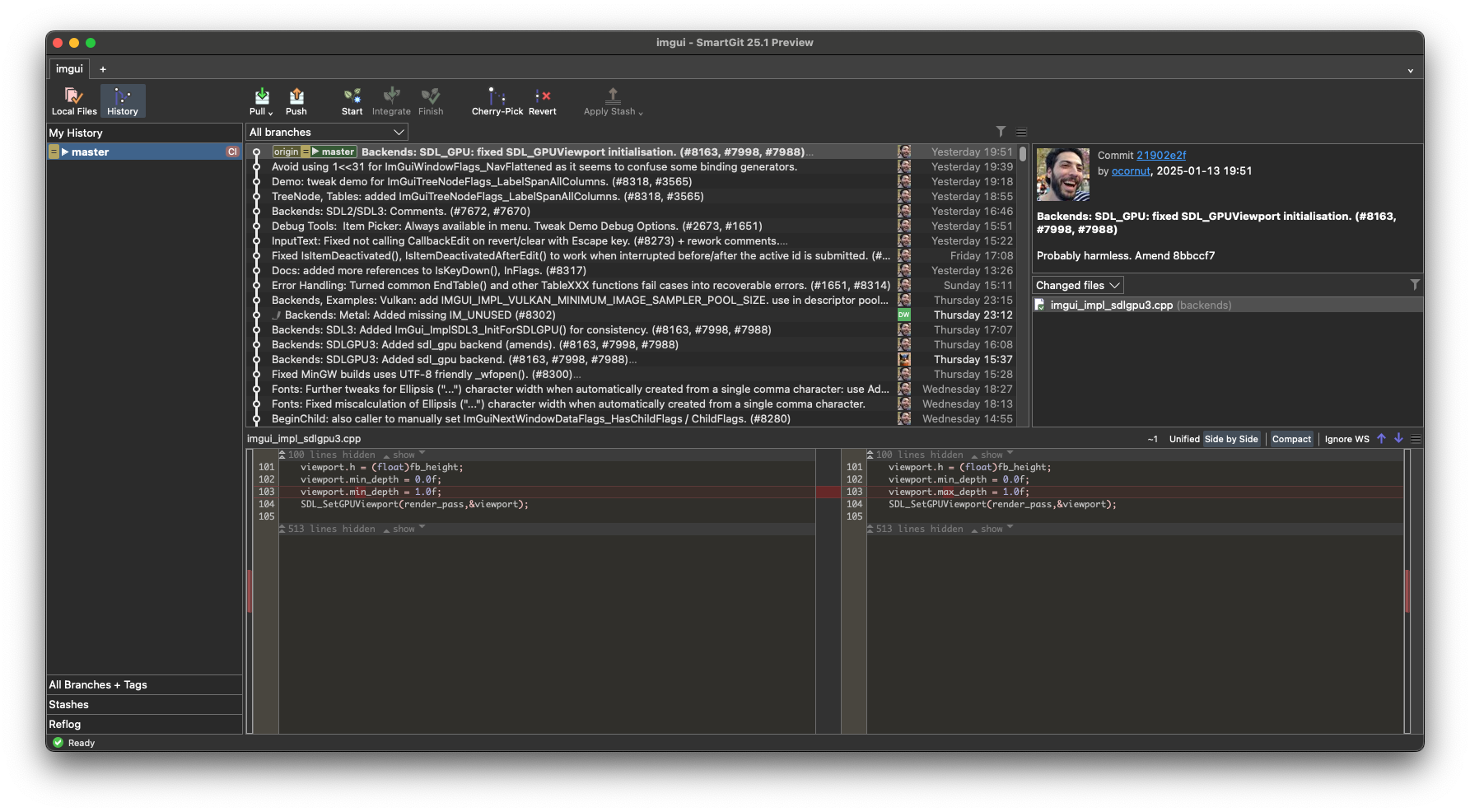This screenshot has width=1470, height=812.
Task: Start a new feature branch
Action: pyautogui.click(x=352, y=100)
